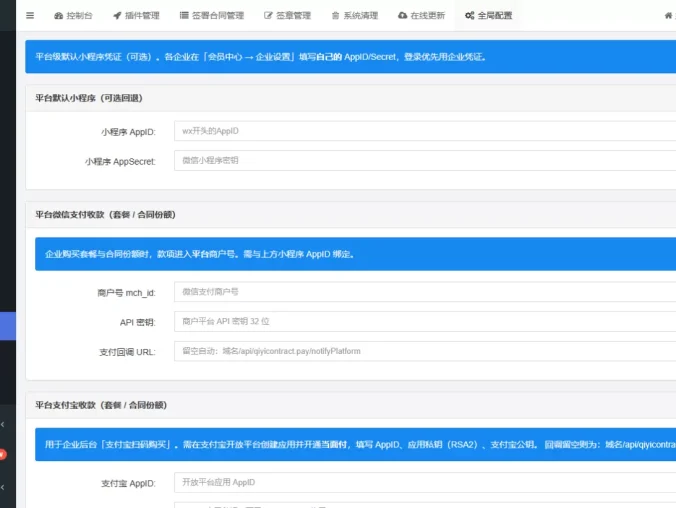Focus the 支付回调 URL input field

pos(425,351)
